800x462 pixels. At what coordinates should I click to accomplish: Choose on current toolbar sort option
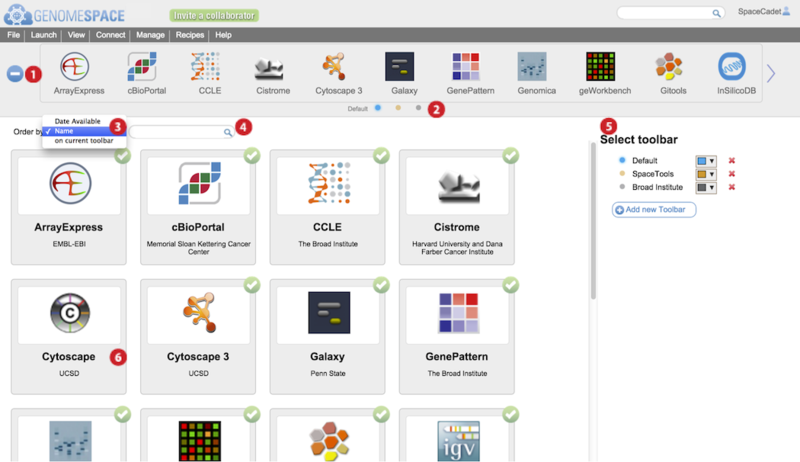(84, 141)
